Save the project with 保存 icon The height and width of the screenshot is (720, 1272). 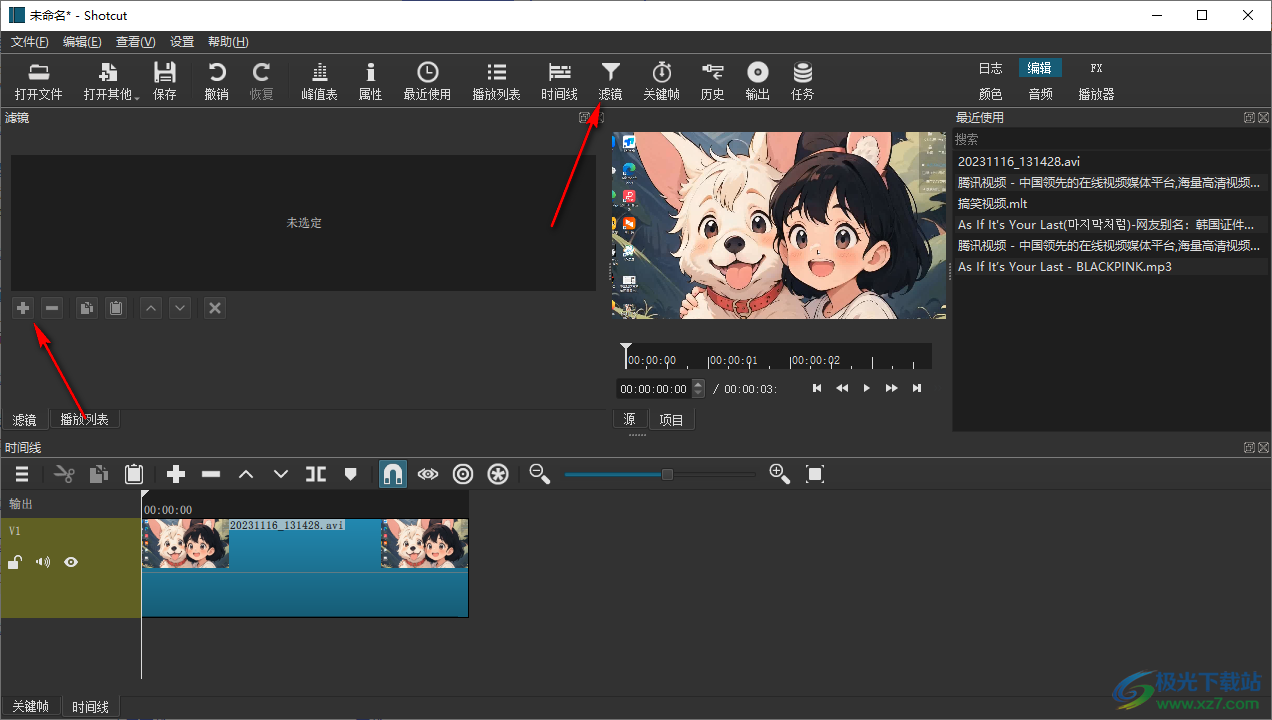(x=165, y=81)
